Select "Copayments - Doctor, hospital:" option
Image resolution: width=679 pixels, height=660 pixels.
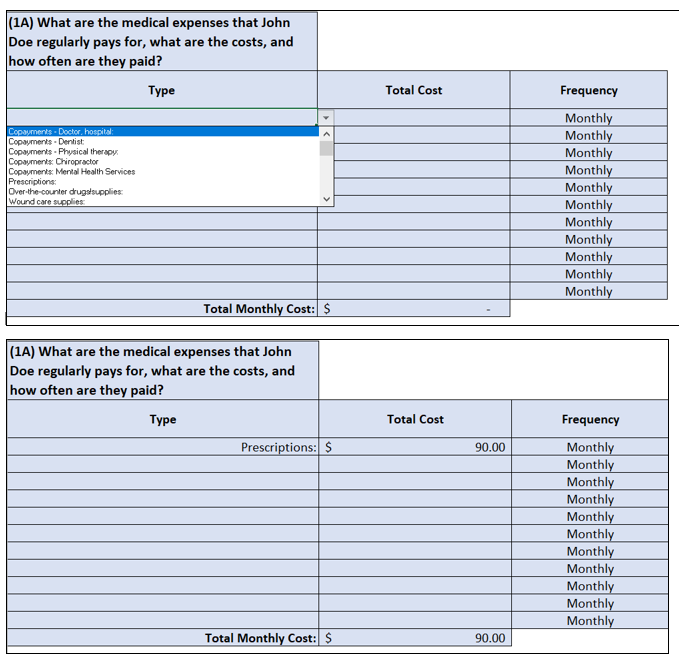pyautogui.click(x=163, y=131)
